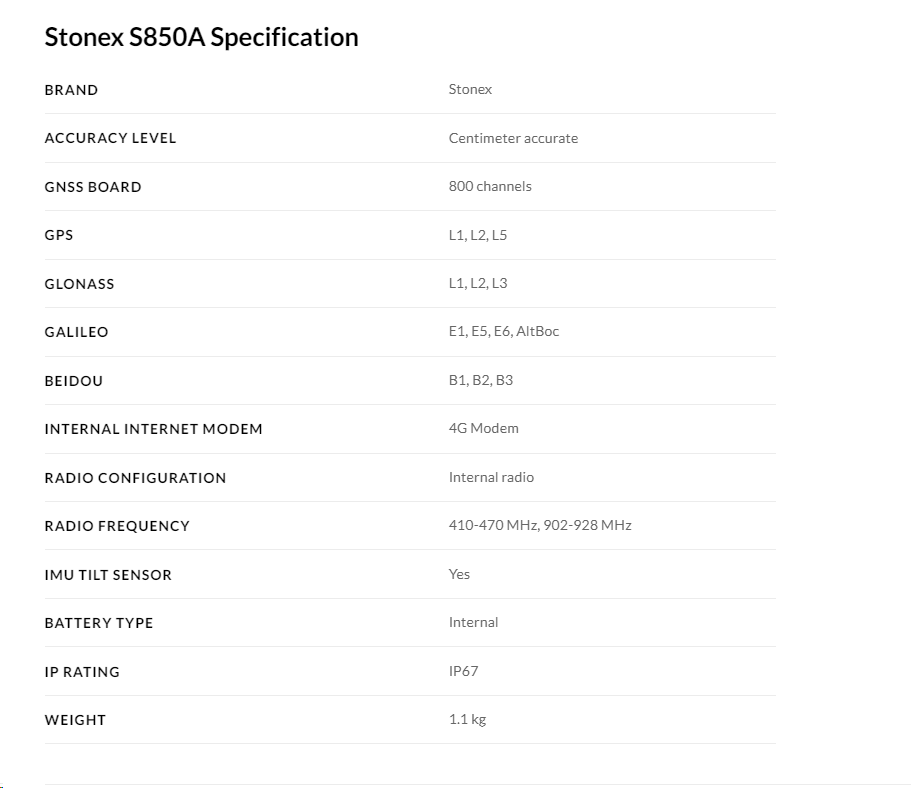Click the ACCURACY LEVEL label

pos(110,138)
